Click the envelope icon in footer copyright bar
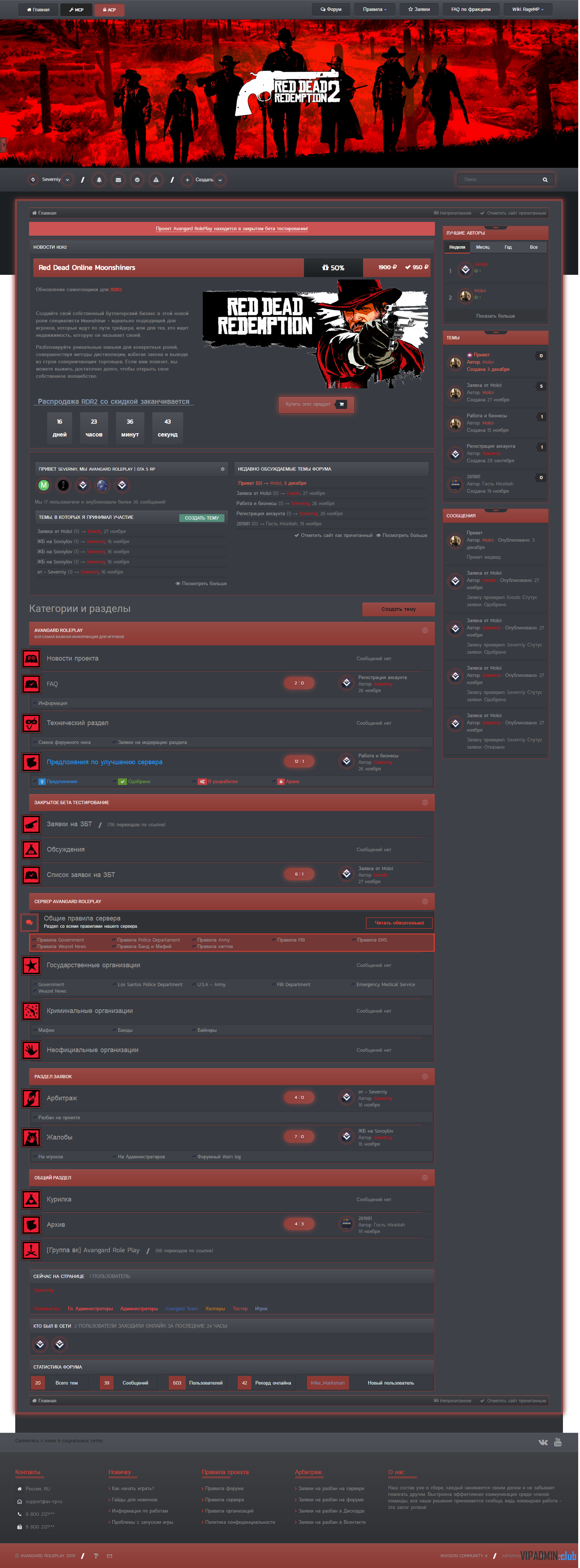 110,1556
